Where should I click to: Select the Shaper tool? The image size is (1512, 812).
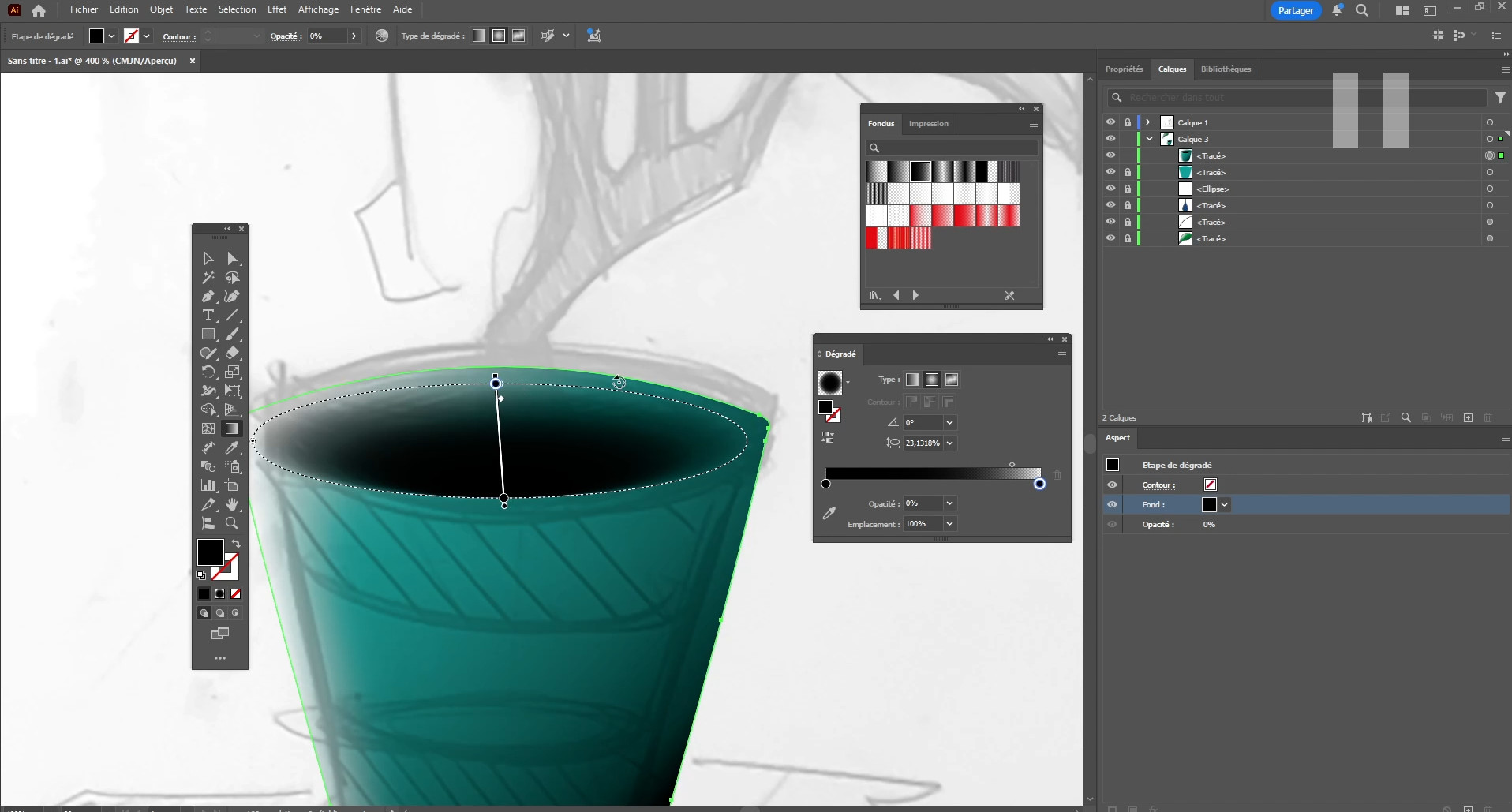208,354
